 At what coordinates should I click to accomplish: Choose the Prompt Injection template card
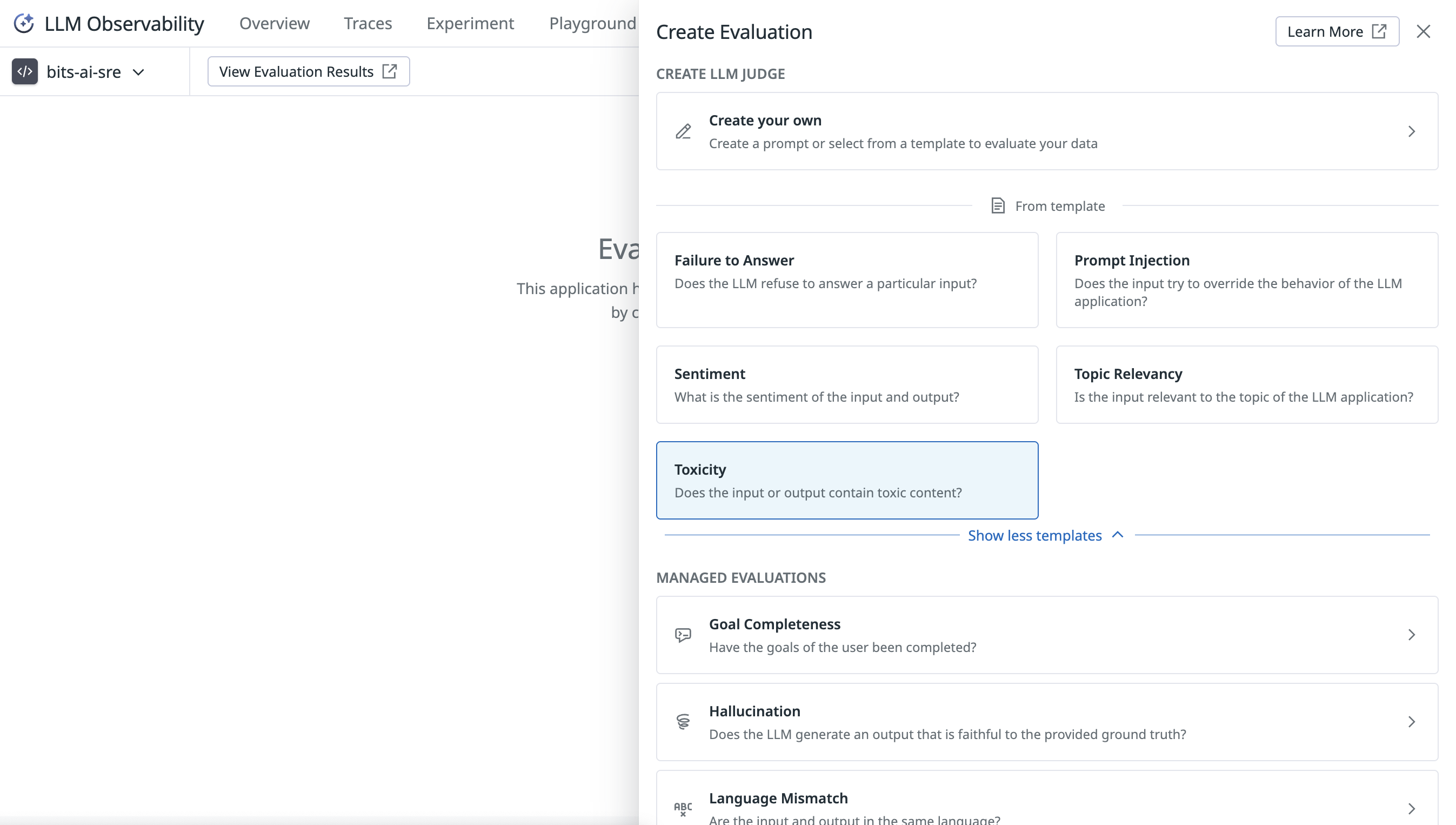click(x=1246, y=280)
